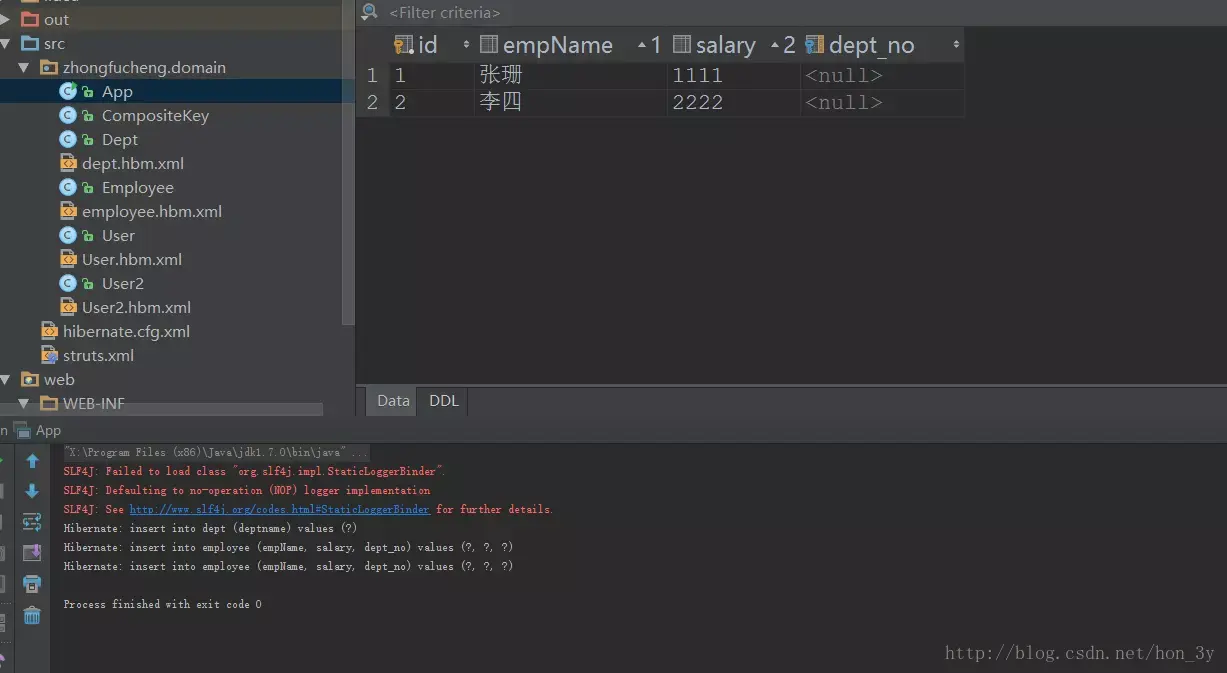Click the Clear All trash icon
1227x673 pixels.
[32, 615]
